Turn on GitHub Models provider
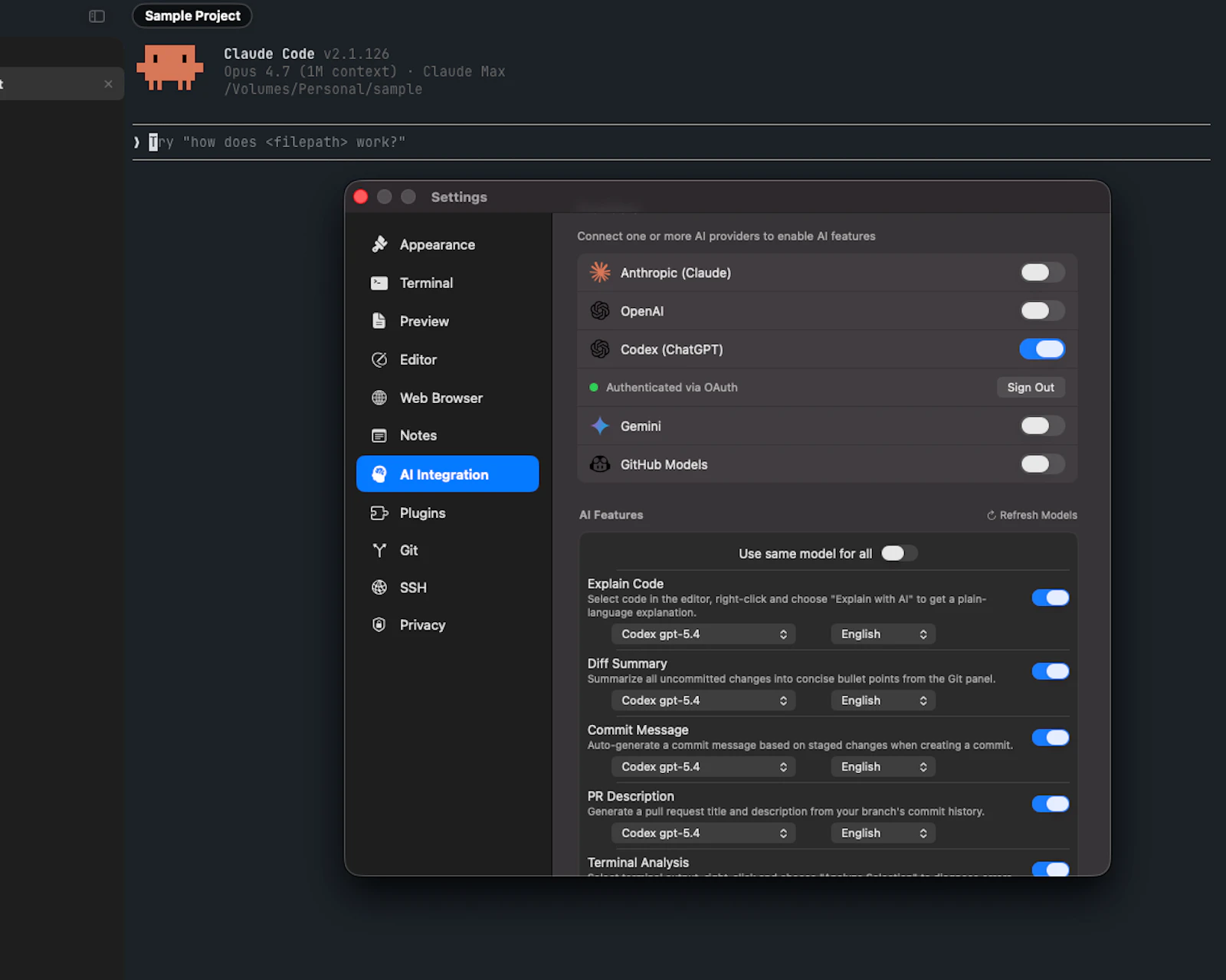This screenshot has height=980, width=1226. pos(1042,464)
